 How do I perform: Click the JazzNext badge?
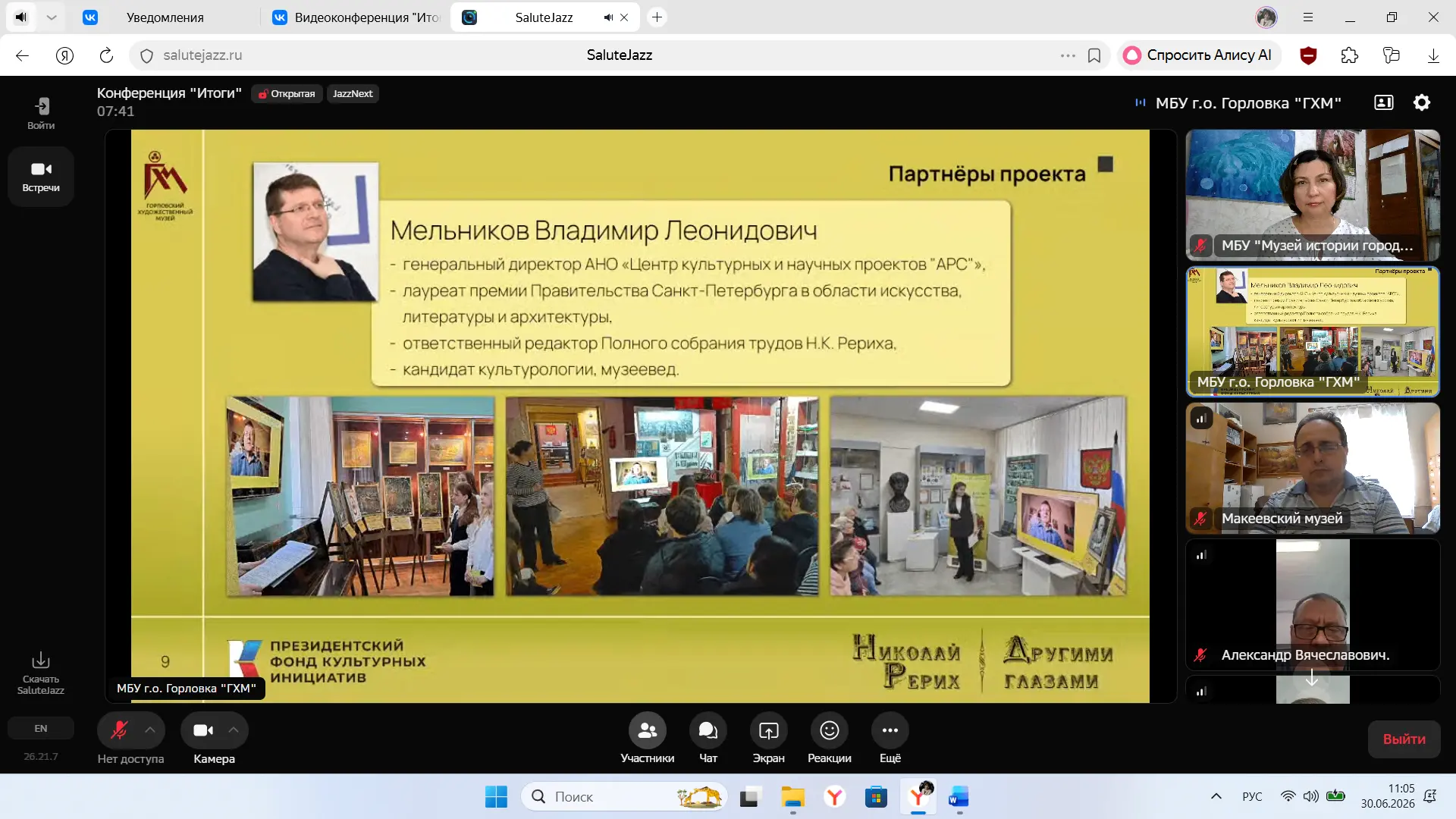(353, 94)
